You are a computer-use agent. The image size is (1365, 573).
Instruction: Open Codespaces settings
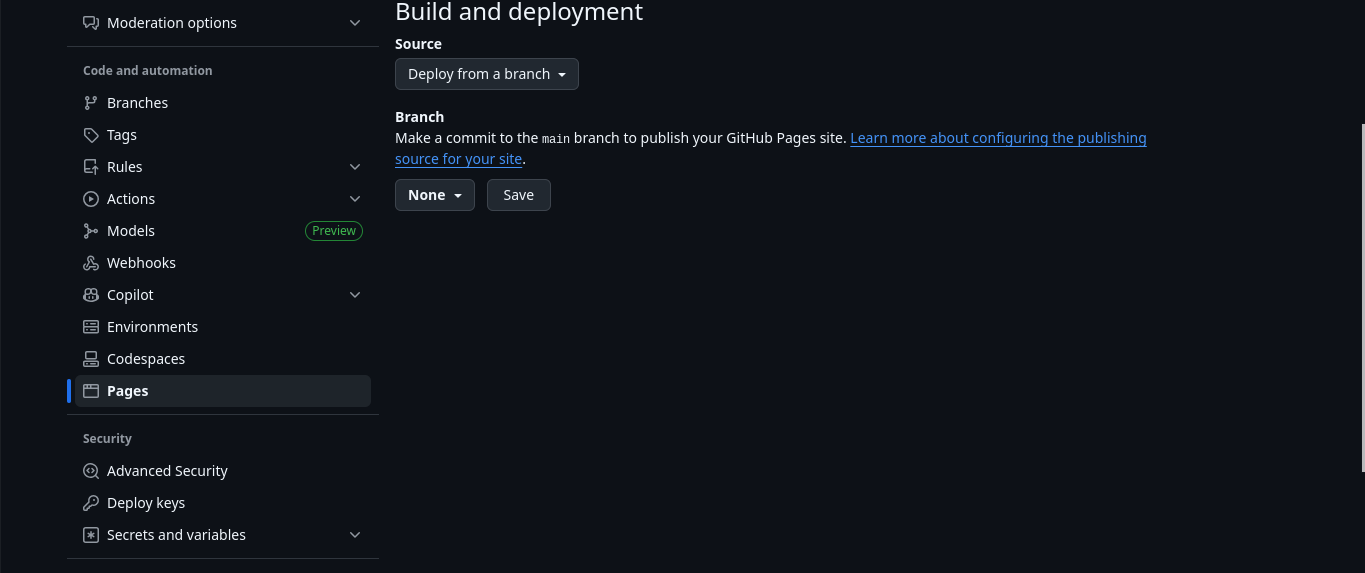tap(223, 359)
